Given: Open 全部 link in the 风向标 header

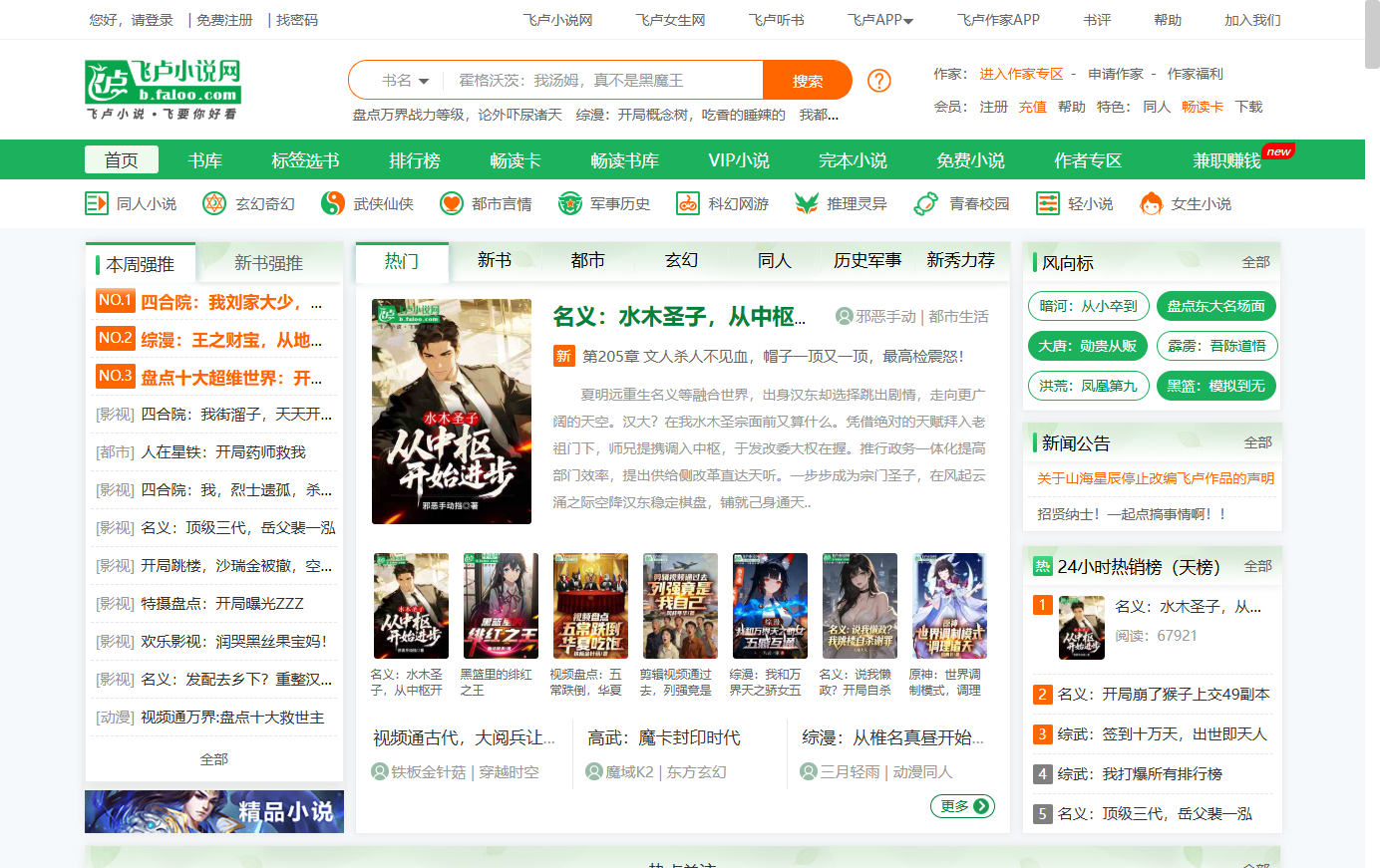Looking at the screenshot, I should click(x=1256, y=262).
